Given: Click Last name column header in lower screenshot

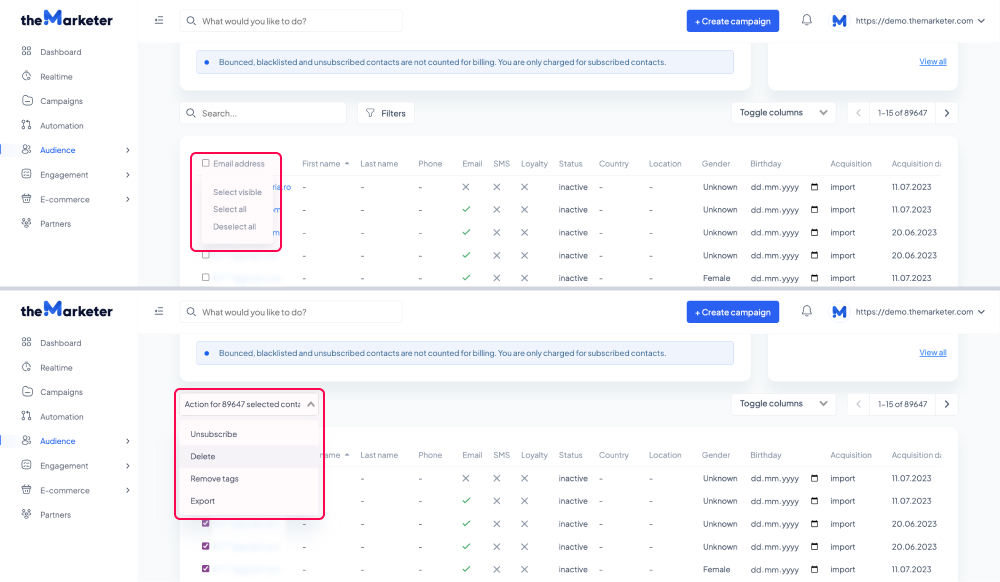Looking at the screenshot, I should pos(379,455).
